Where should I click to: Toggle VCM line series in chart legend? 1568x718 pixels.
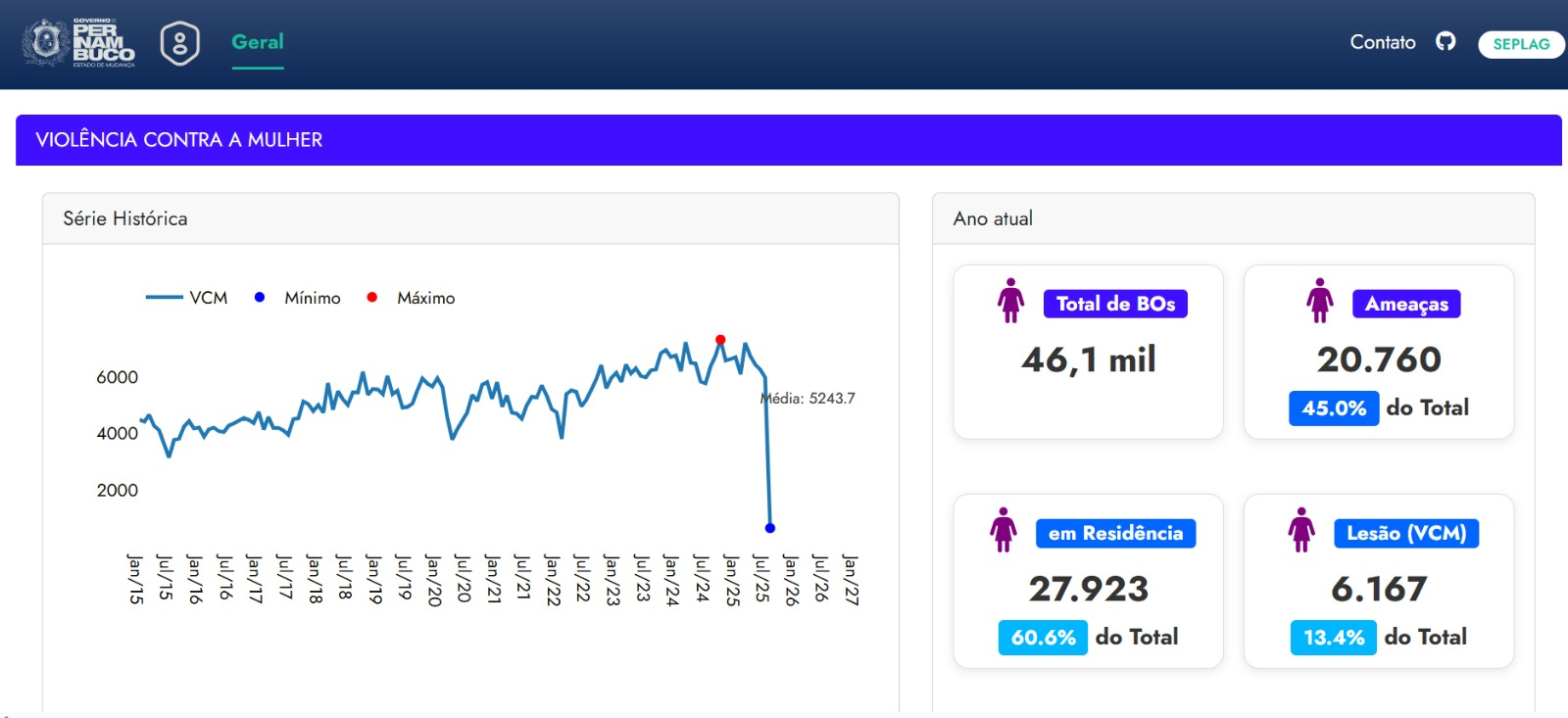(187, 298)
